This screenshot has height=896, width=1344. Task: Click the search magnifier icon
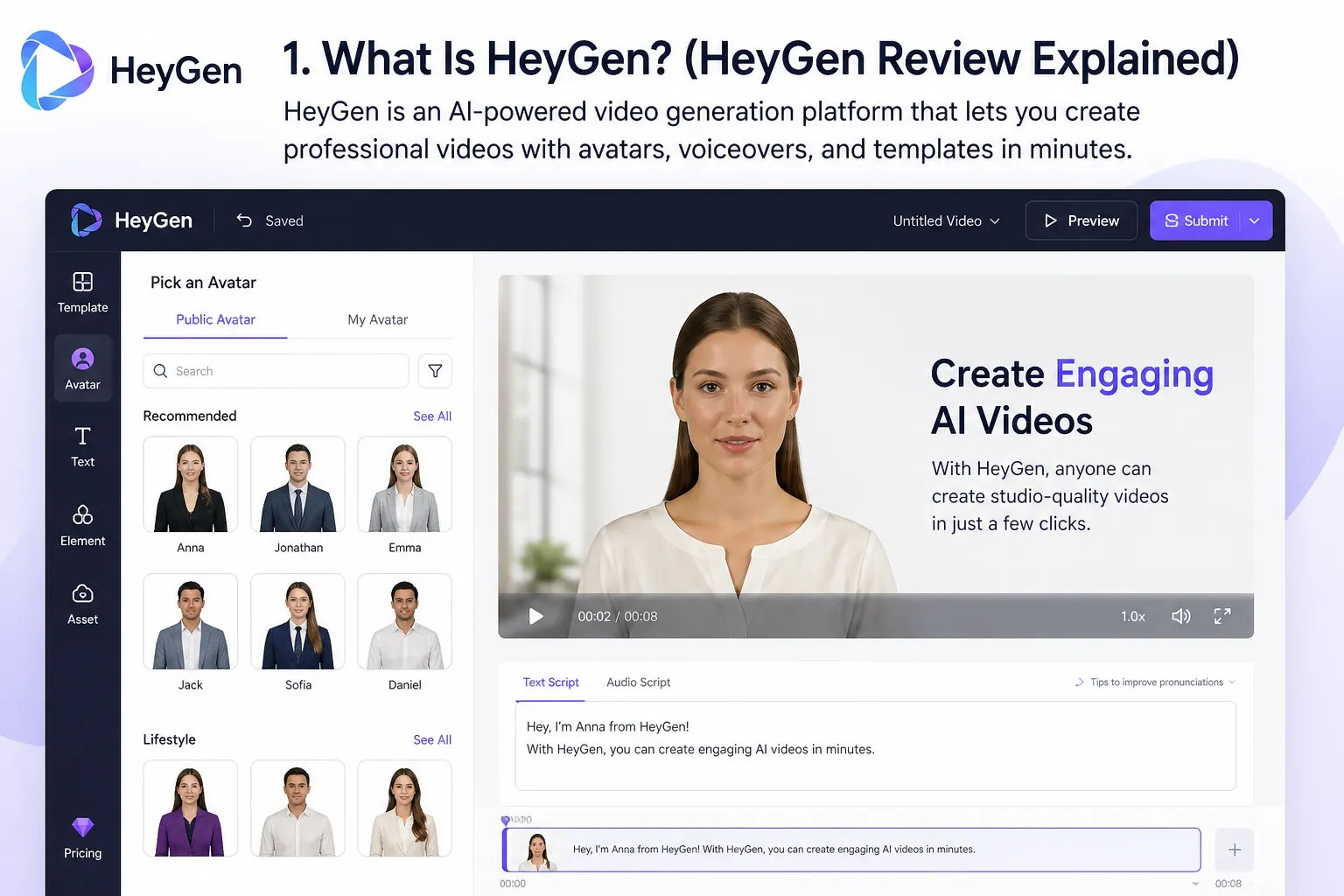tap(160, 371)
